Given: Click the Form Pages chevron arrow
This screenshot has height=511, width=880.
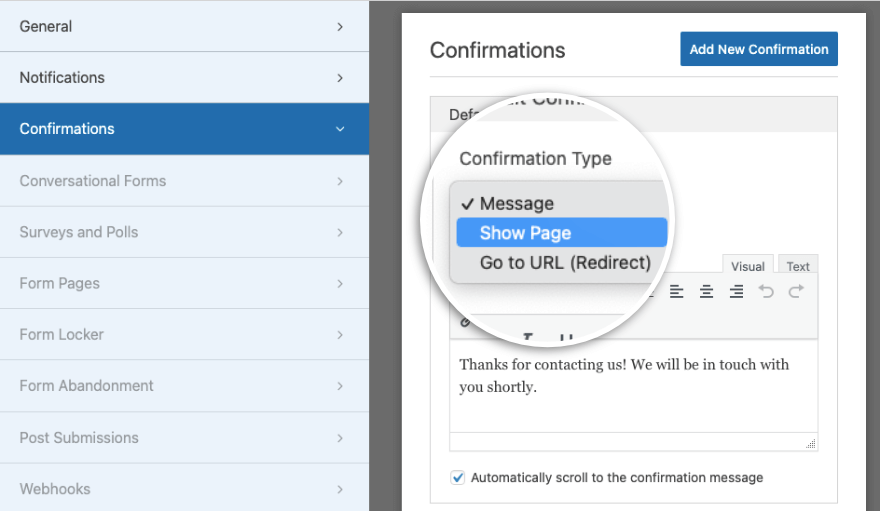Looking at the screenshot, I should coord(340,284).
